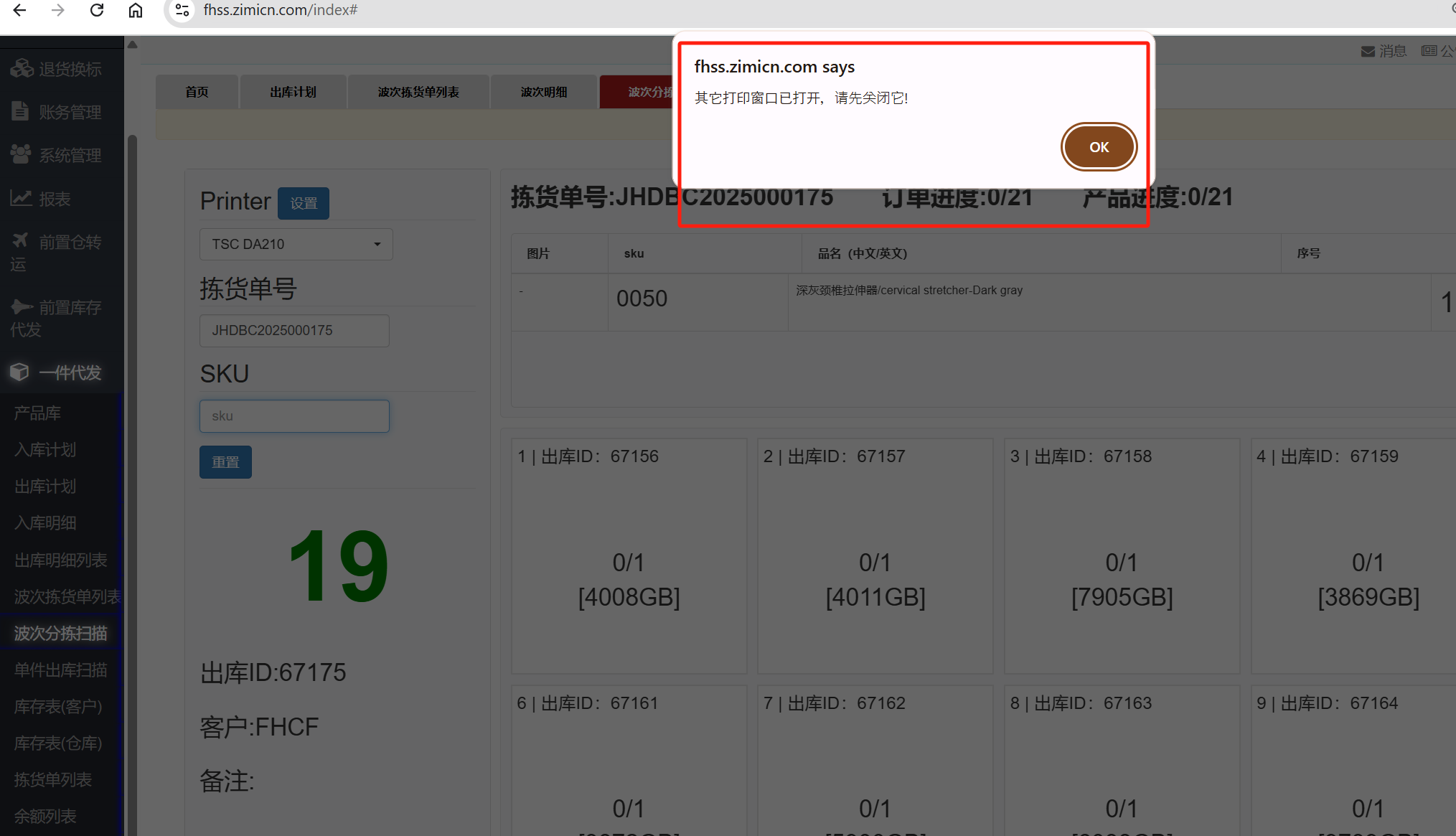Screen dimensions: 1456x836
Task: Click the browser home icon
Action: click(136, 10)
